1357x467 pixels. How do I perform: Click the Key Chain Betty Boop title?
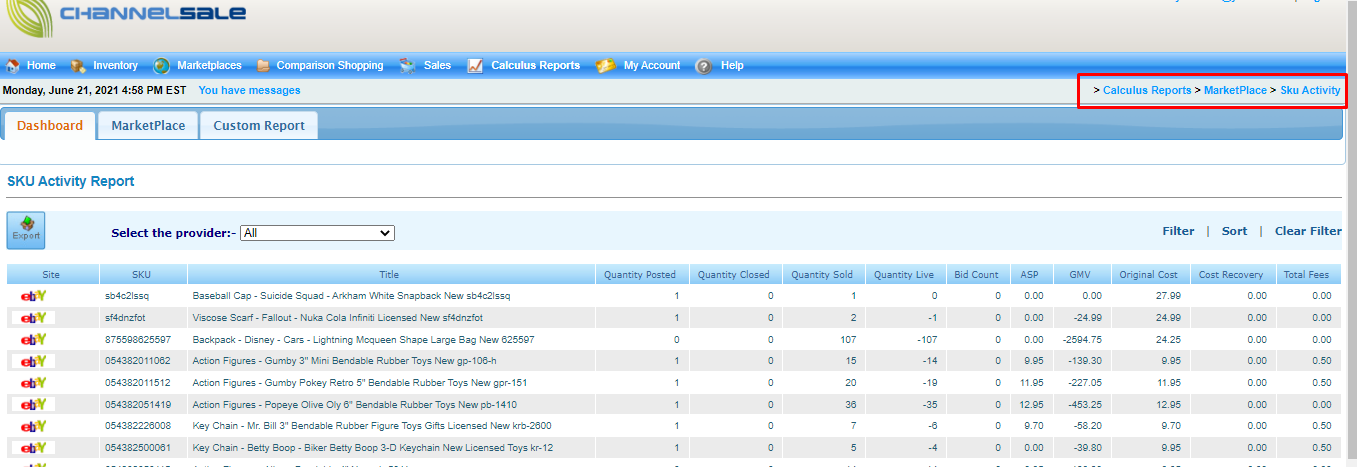coord(373,448)
